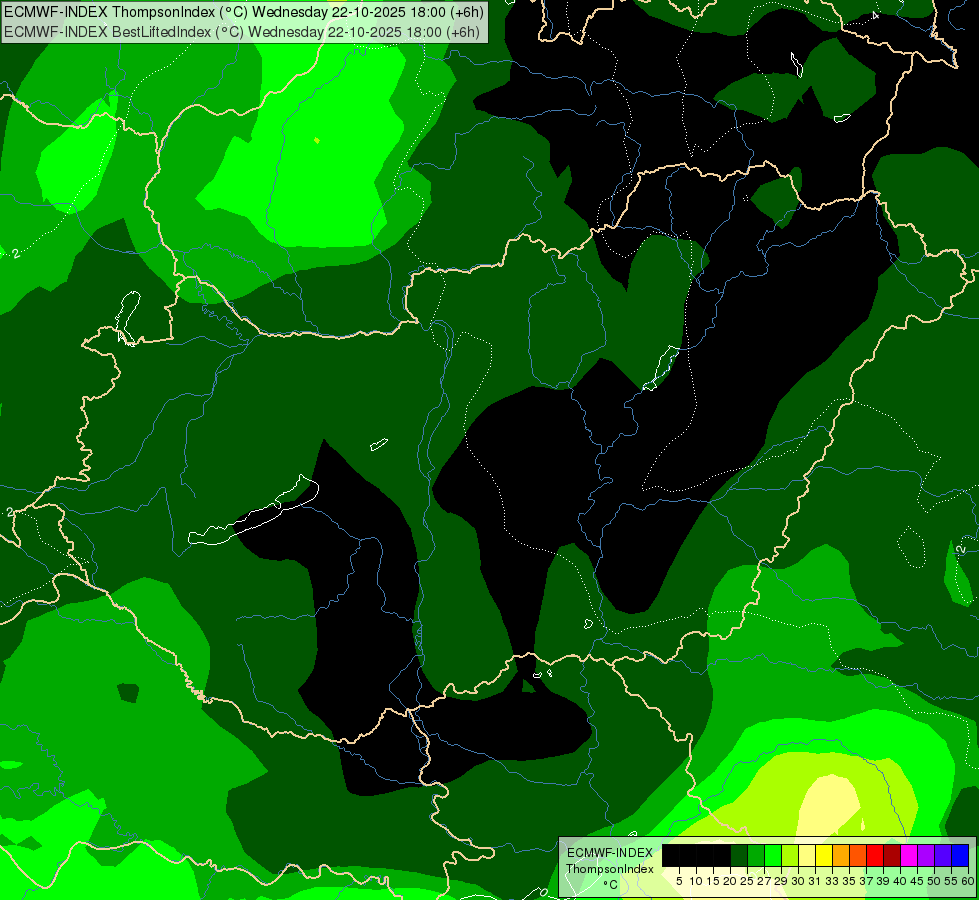Click the legend tick label 20
979x900 pixels.
point(730,881)
